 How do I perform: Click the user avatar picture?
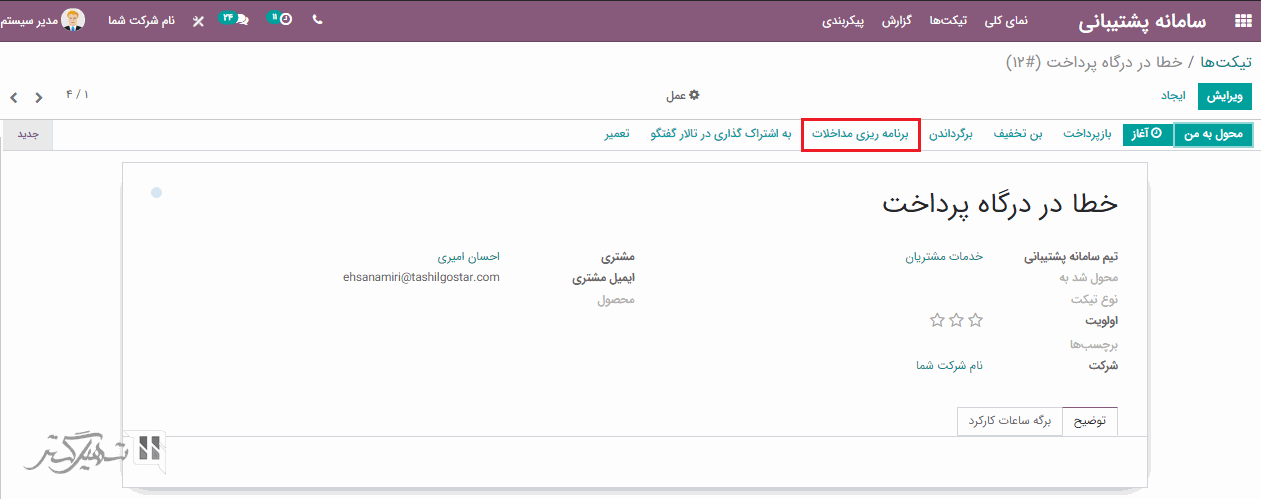tap(73, 20)
